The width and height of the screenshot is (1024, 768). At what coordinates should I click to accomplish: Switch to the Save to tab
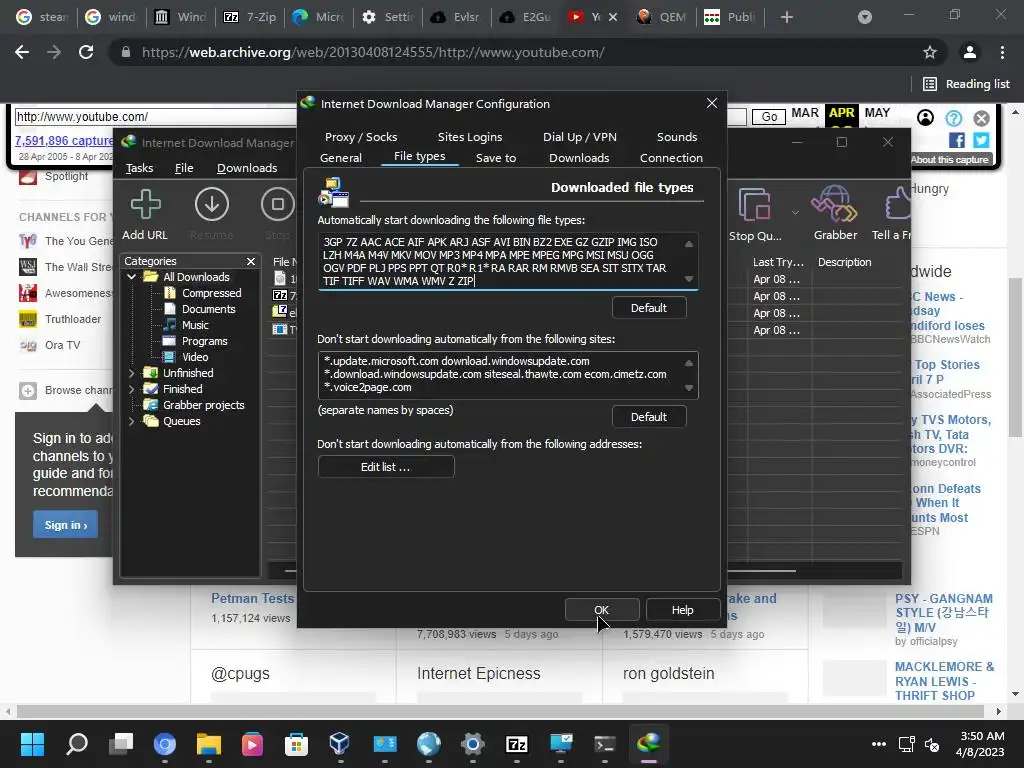[496, 158]
